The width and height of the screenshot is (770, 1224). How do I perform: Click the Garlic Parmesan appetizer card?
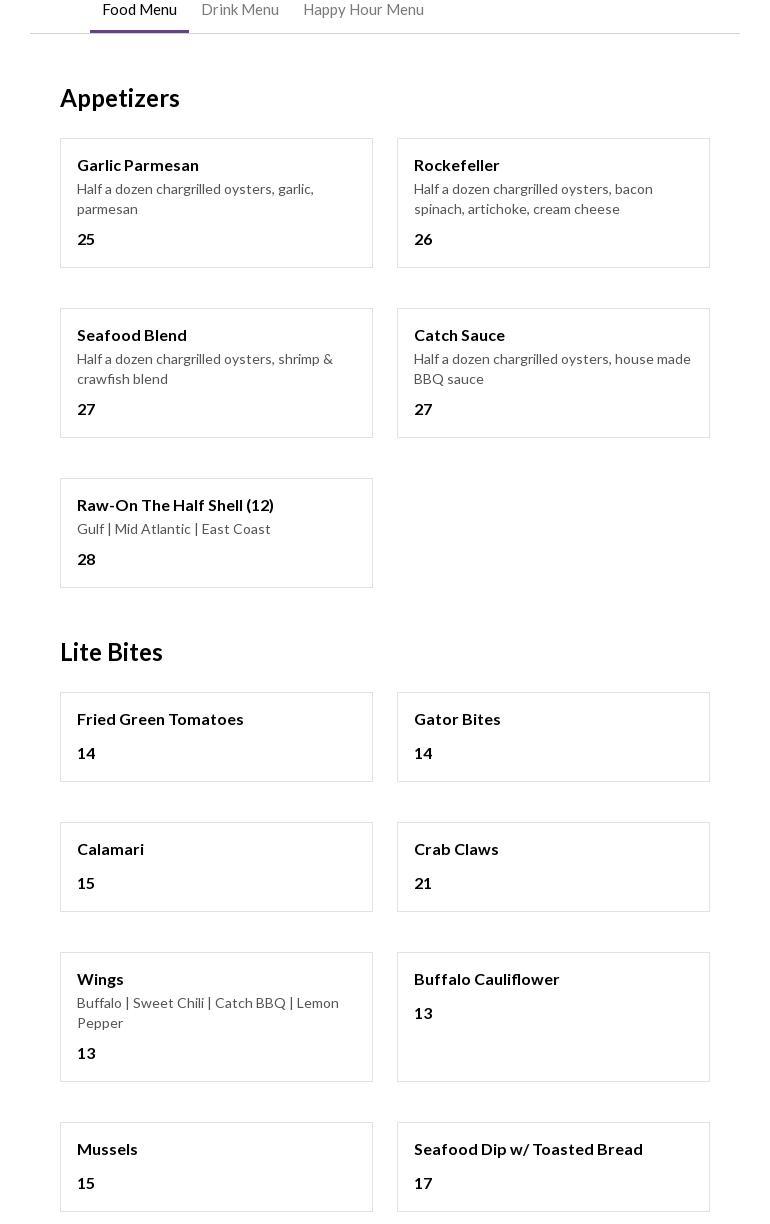coord(216,203)
